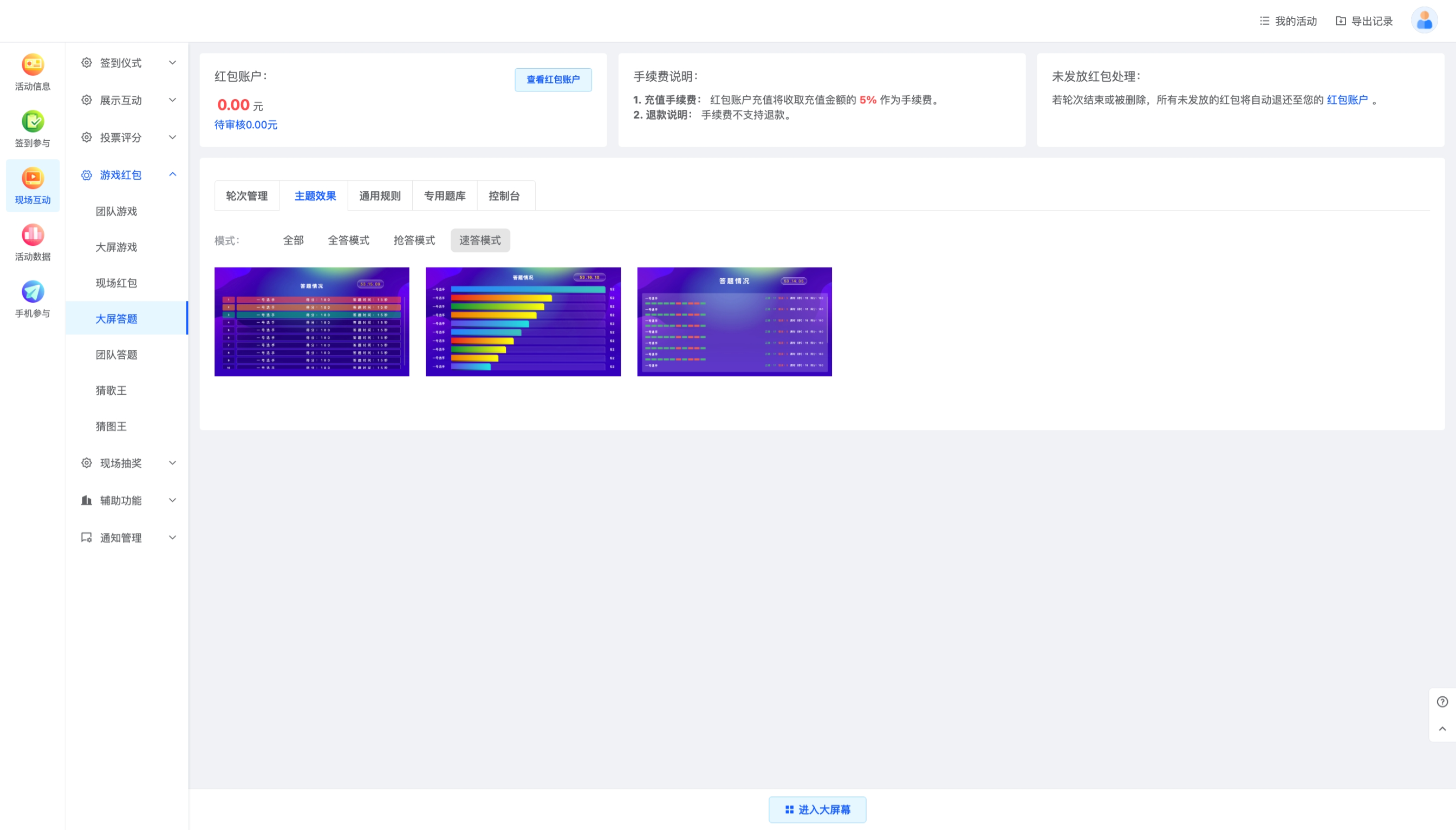Switch to the 专用题库 tab
Screen dimensions: 1456x830
point(445,195)
